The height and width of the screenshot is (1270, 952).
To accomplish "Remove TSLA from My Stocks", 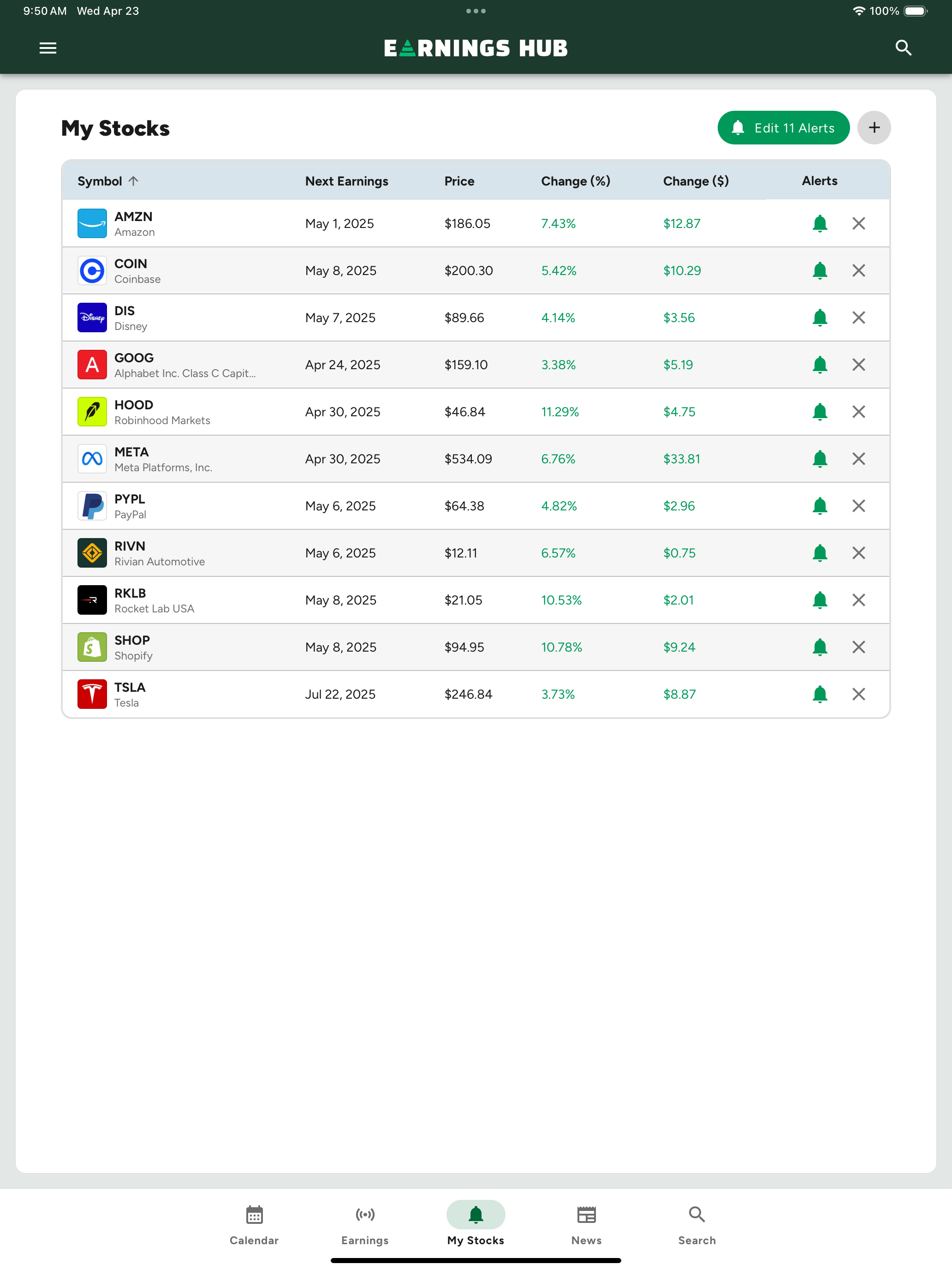I will coord(858,694).
